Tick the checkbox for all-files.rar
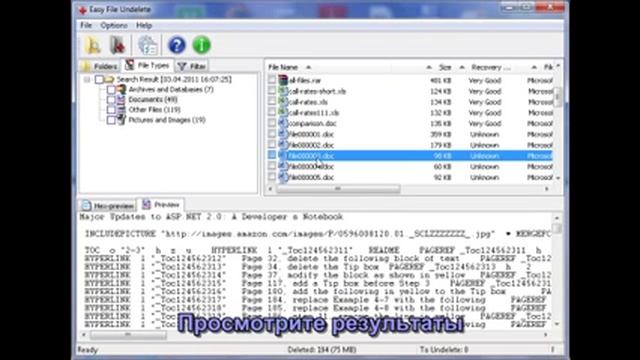Viewport: 640px width, 360px height. point(272,80)
